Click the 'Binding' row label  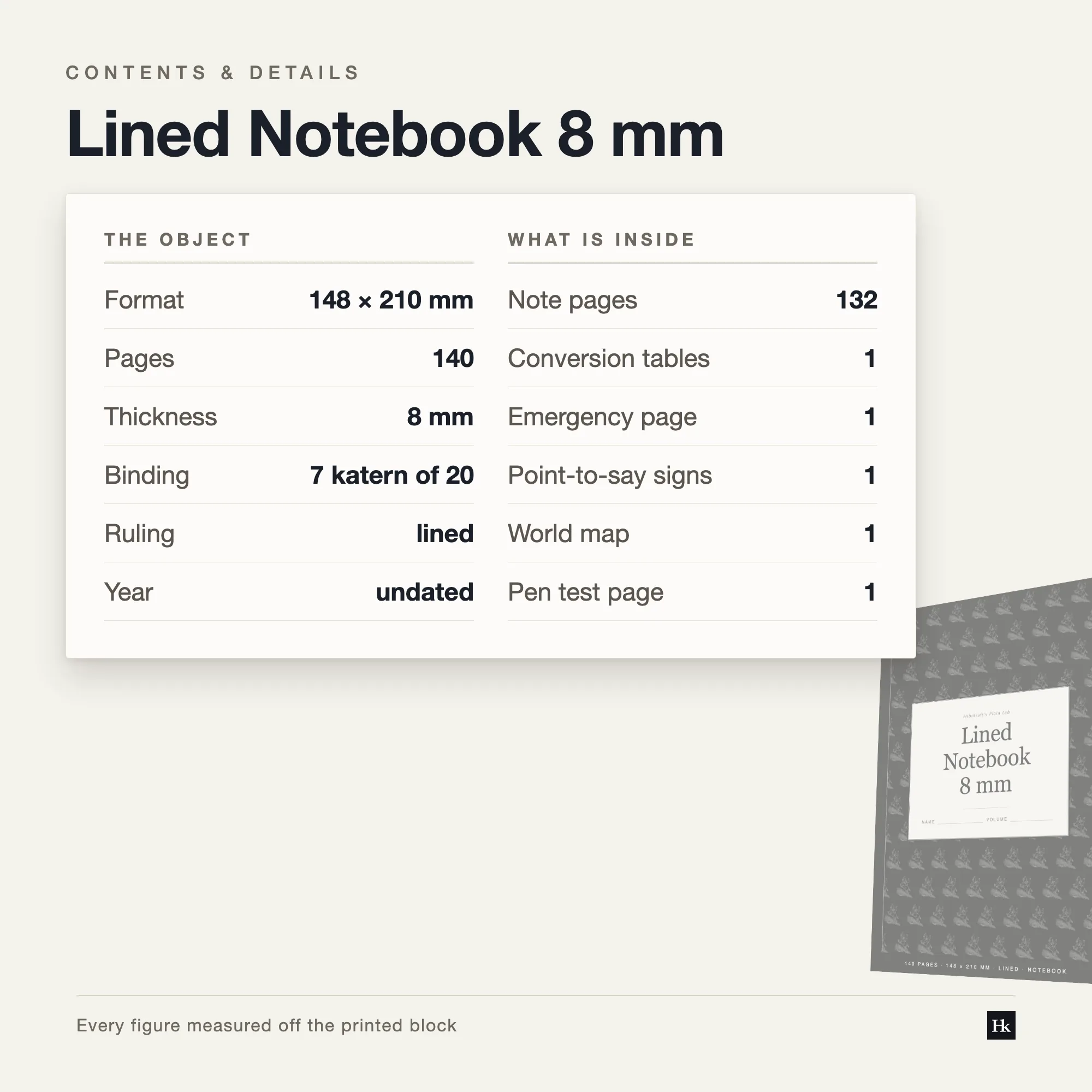(147, 476)
